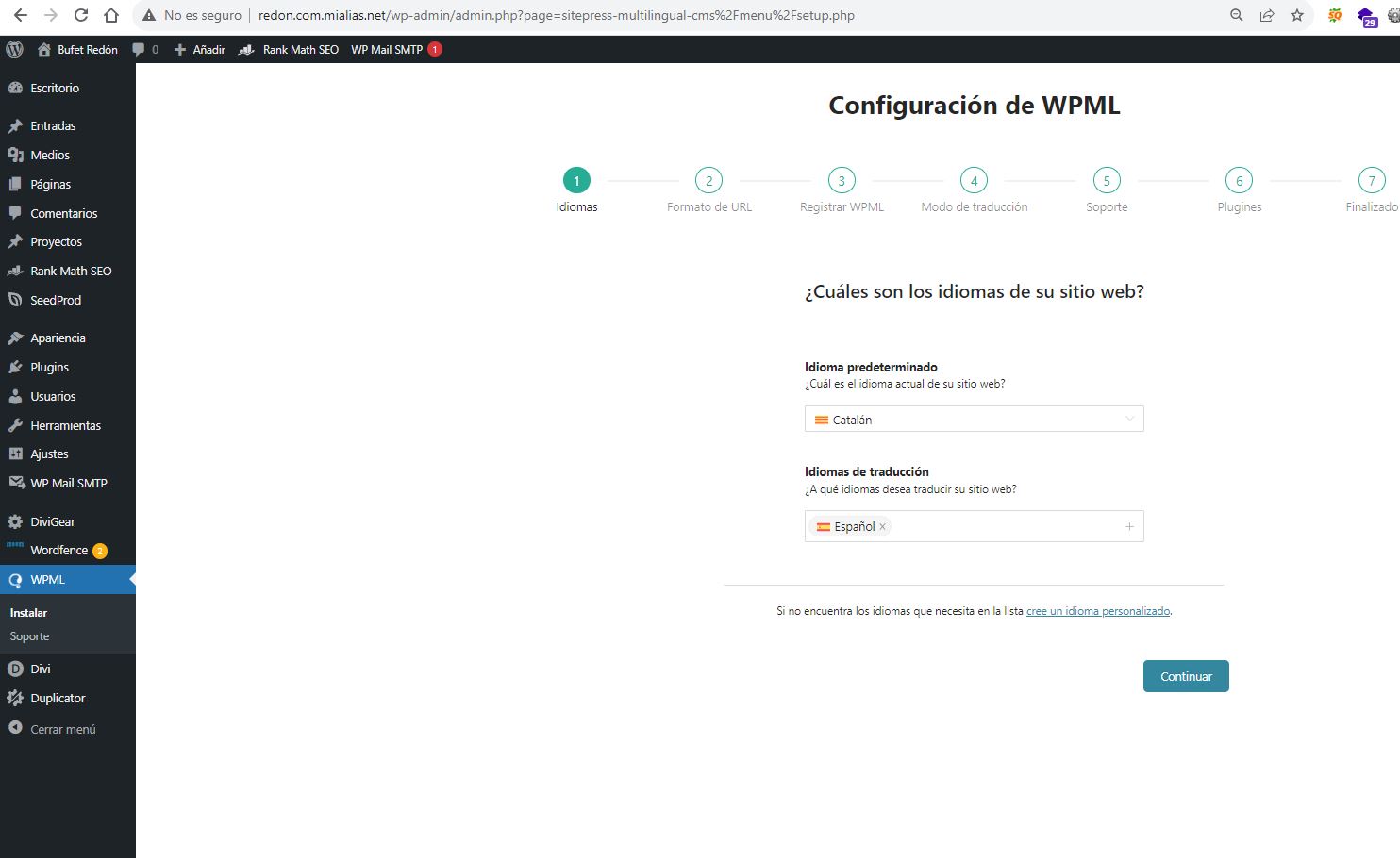Click step 1 Idiomas circle
Viewport: 1400px width, 858px height.
click(576, 180)
